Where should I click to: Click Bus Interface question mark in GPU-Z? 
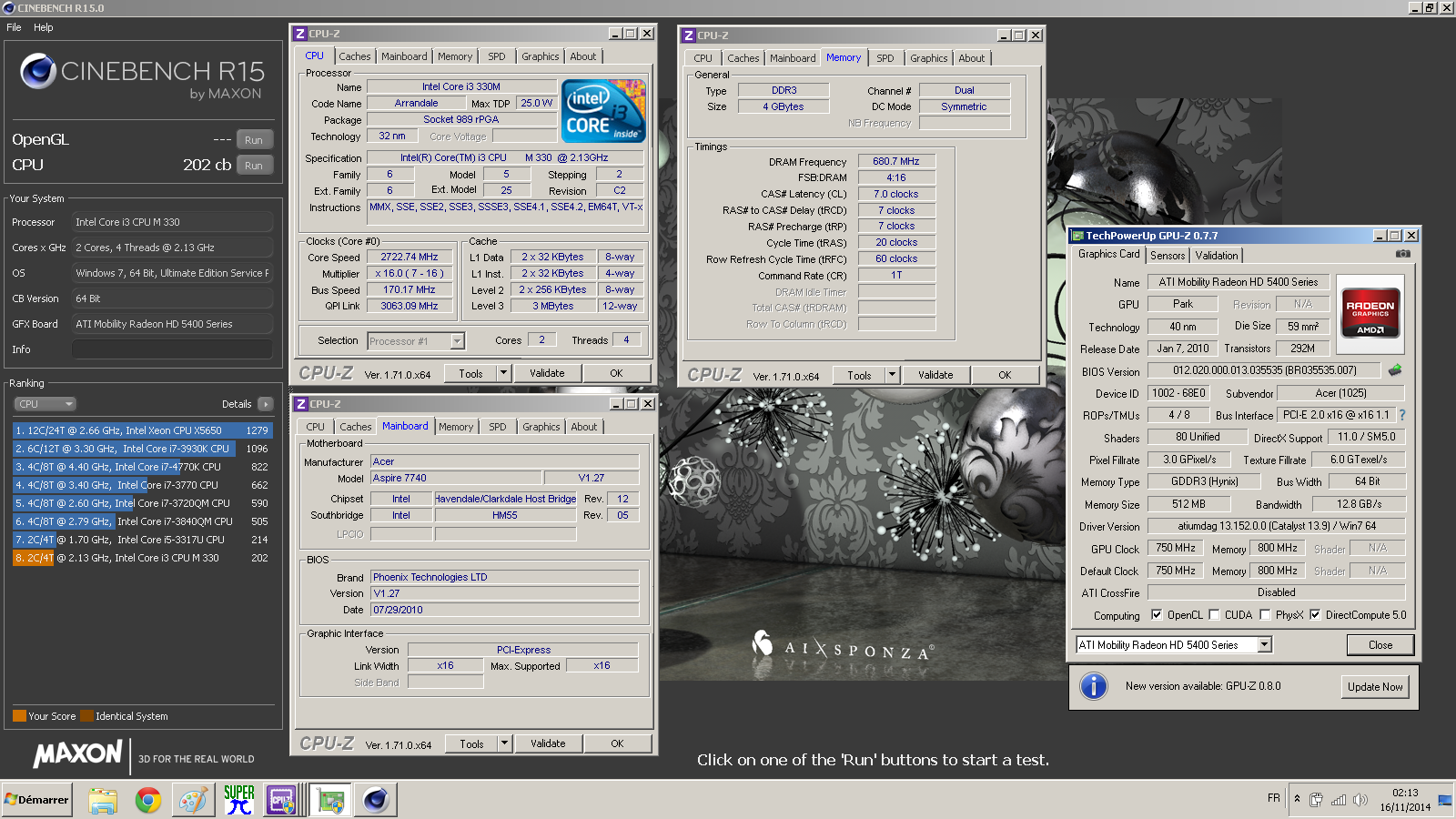[1401, 415]
